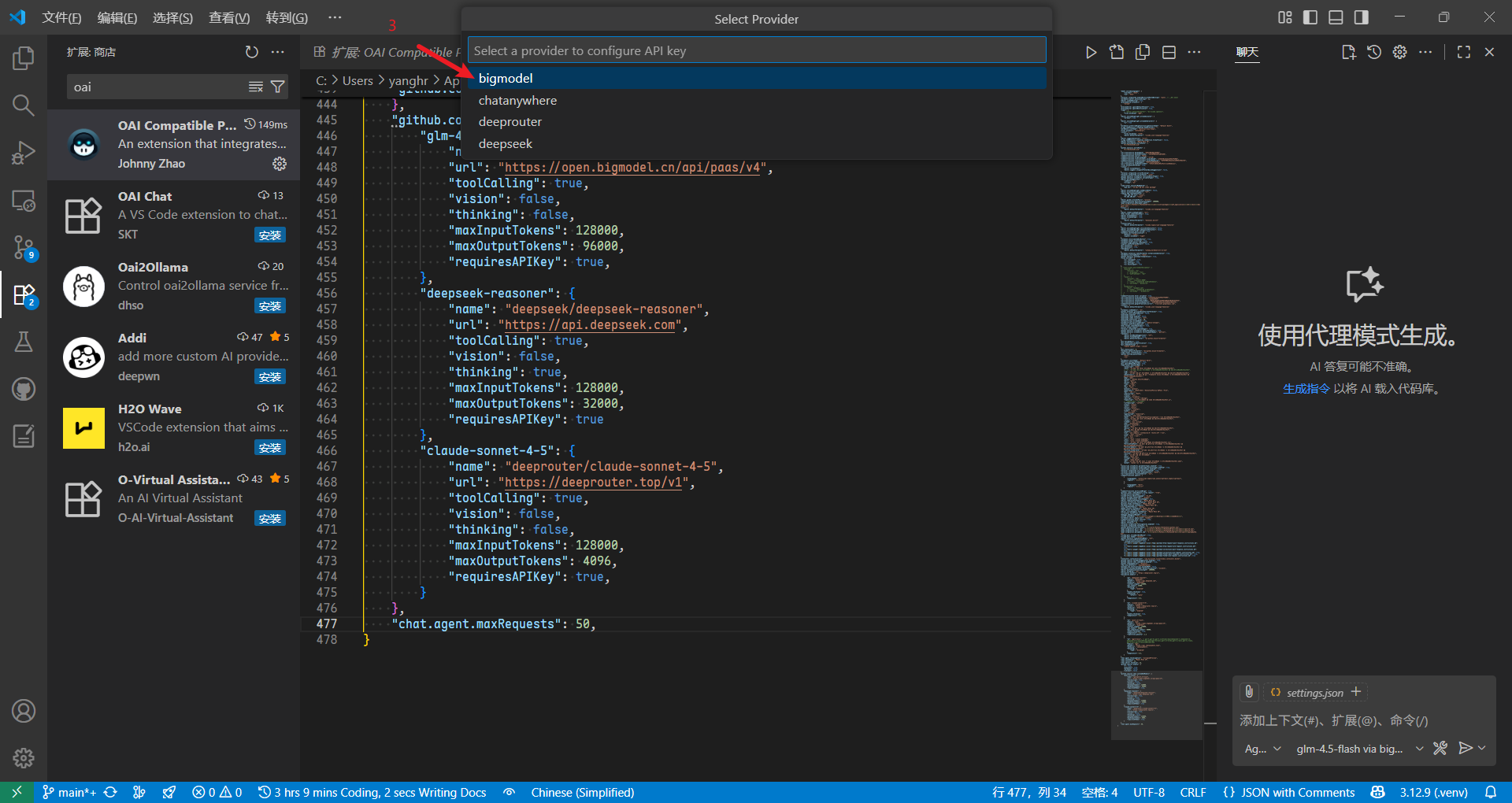Install the O-Virtual Assistant extension
Viewport: 1512px width, 803px height.
tap(270, 518)
